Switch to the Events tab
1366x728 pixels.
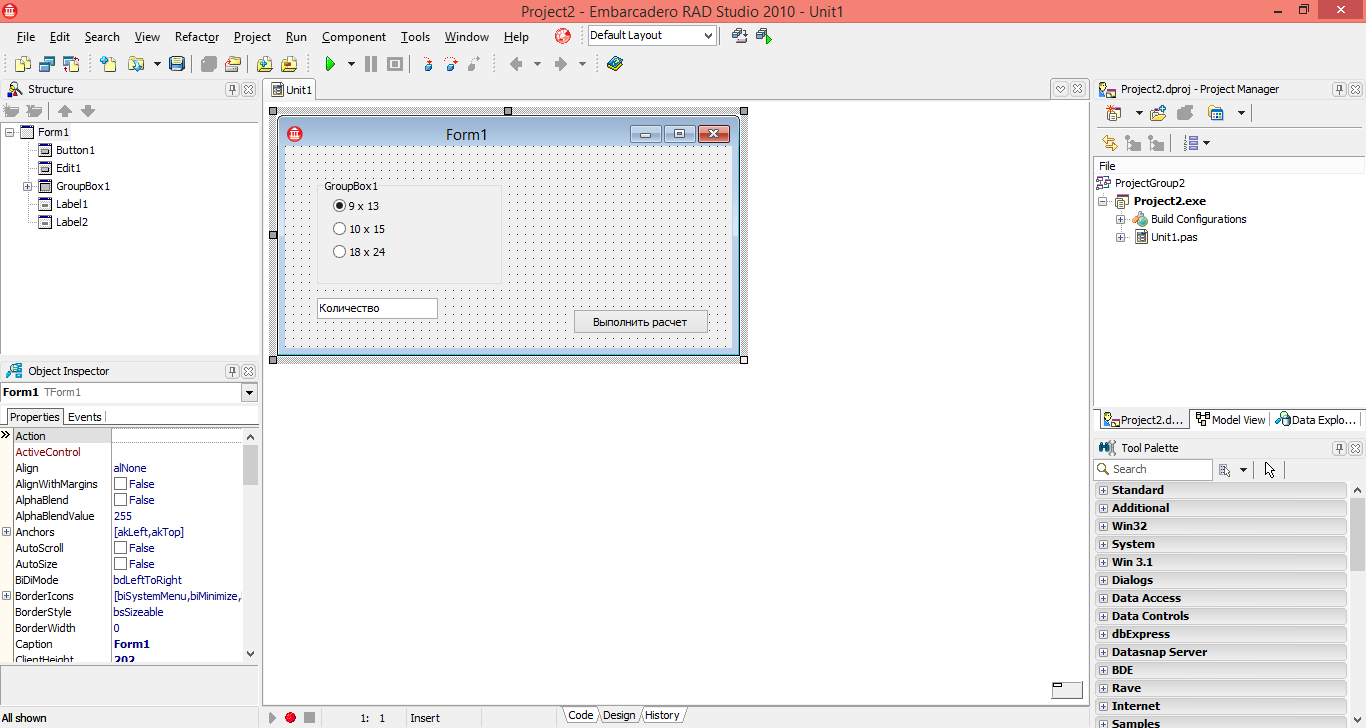coord(84,417)
